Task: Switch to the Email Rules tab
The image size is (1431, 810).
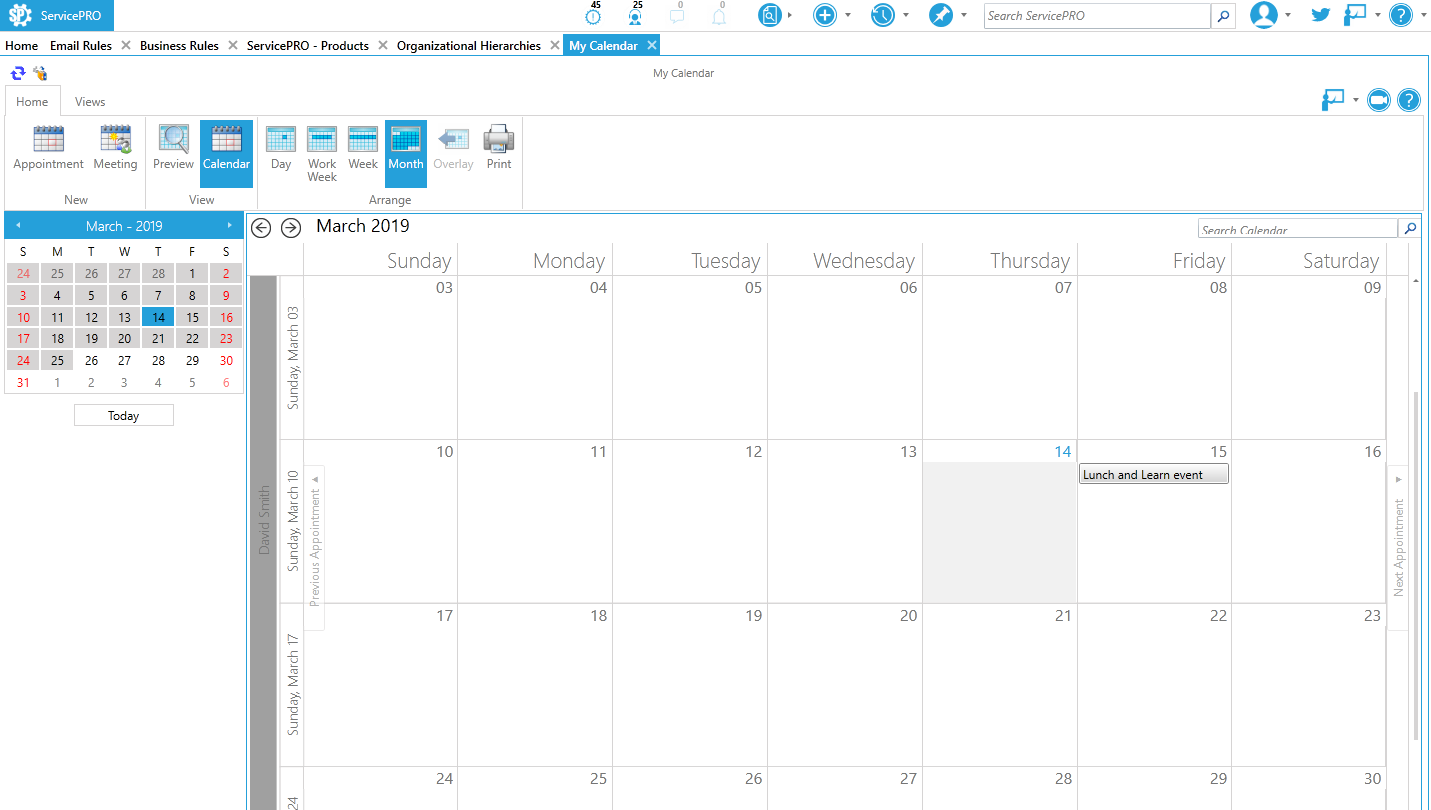Action: tap(81, 45)
